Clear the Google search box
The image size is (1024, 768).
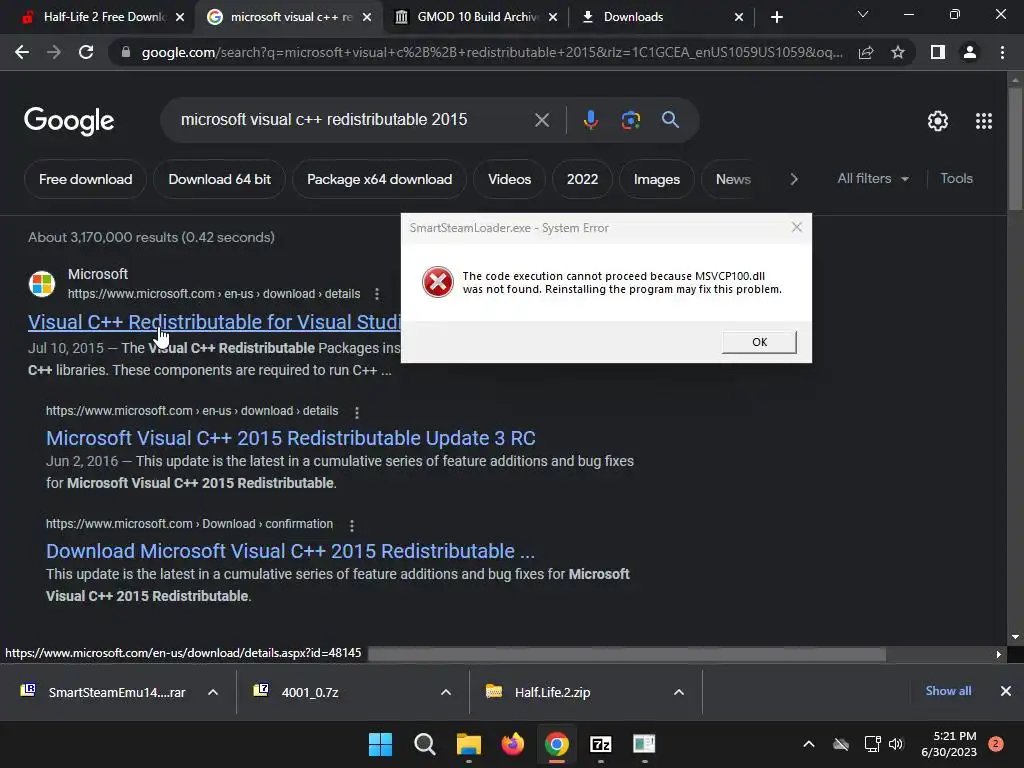tap(542, 120)
